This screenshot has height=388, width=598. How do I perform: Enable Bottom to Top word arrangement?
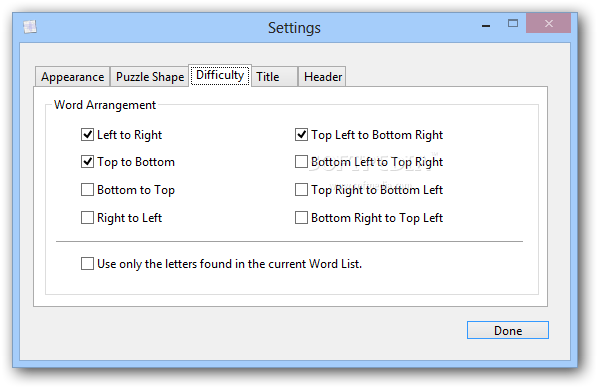tap(87, 190)
